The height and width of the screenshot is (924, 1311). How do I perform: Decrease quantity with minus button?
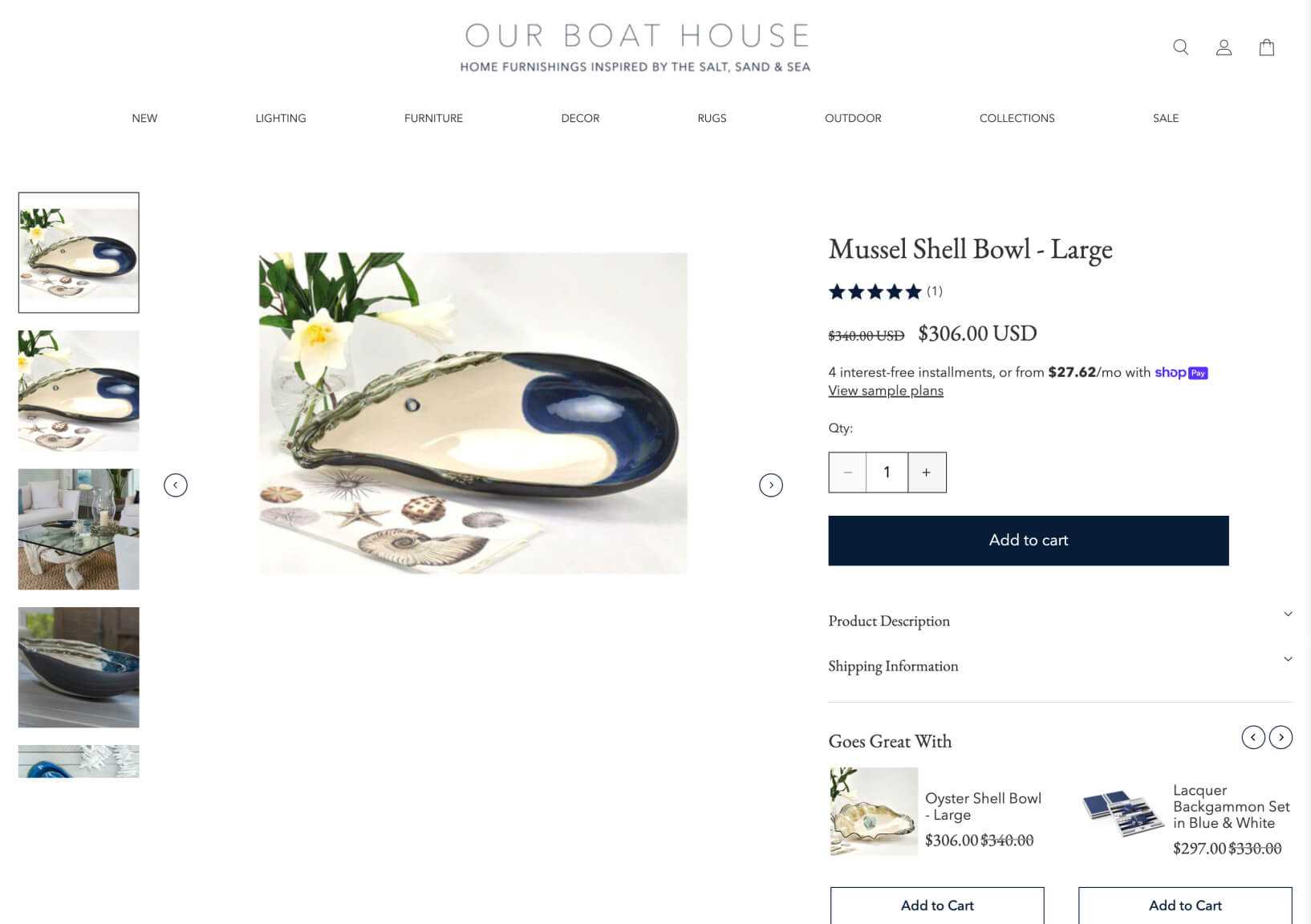(847, 472)
